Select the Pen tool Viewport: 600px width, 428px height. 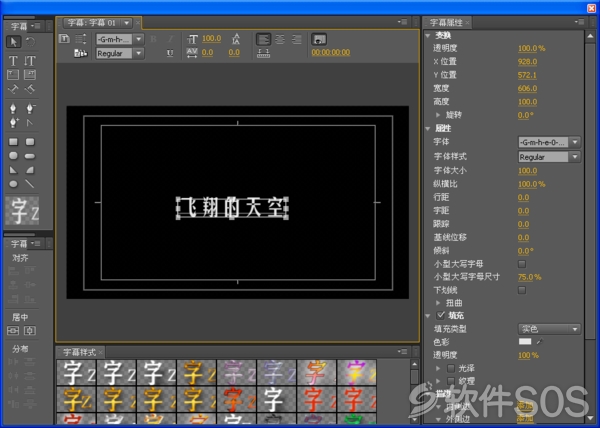pos(13,109)
